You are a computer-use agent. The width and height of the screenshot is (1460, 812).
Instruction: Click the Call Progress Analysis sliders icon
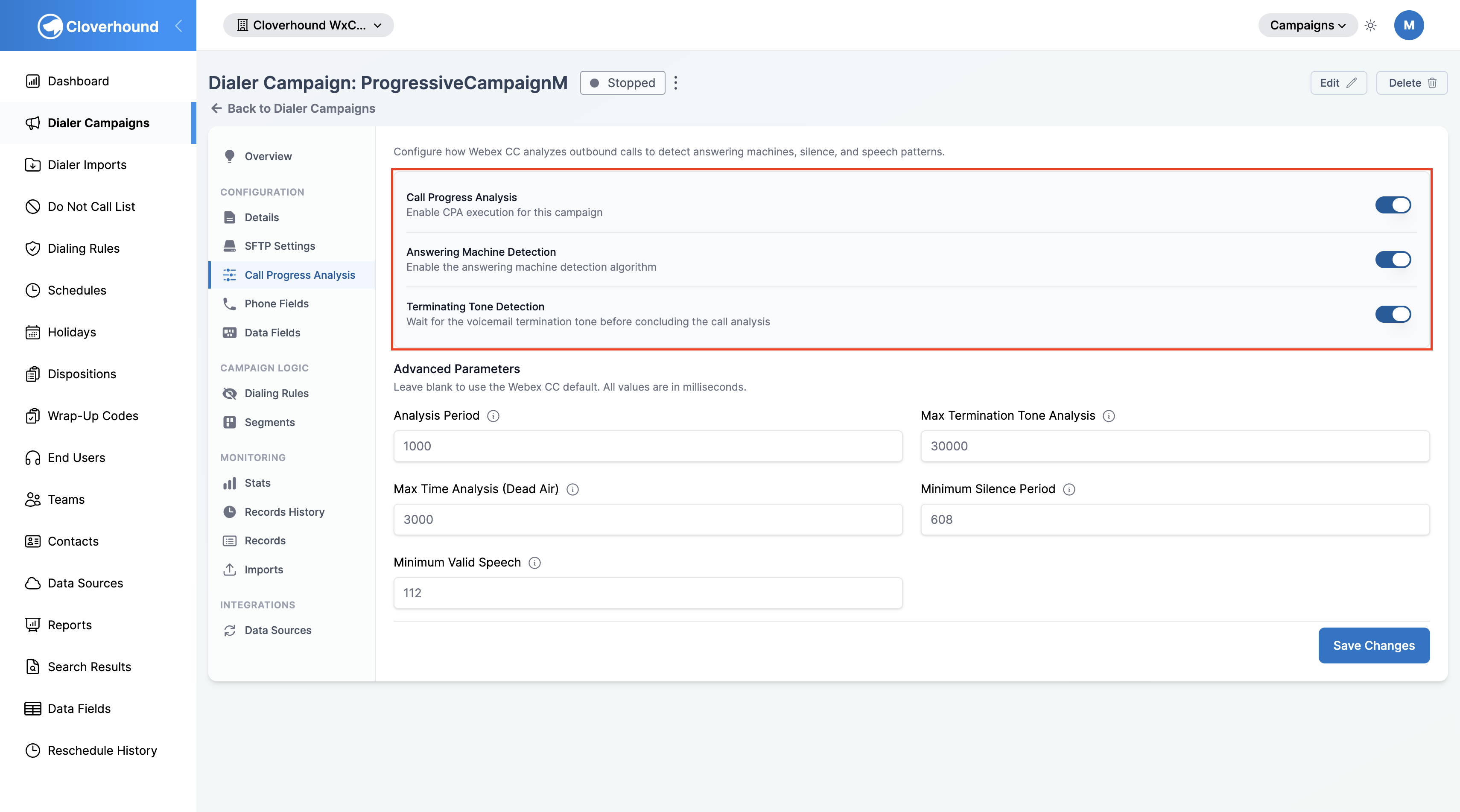tap(229, 275)
